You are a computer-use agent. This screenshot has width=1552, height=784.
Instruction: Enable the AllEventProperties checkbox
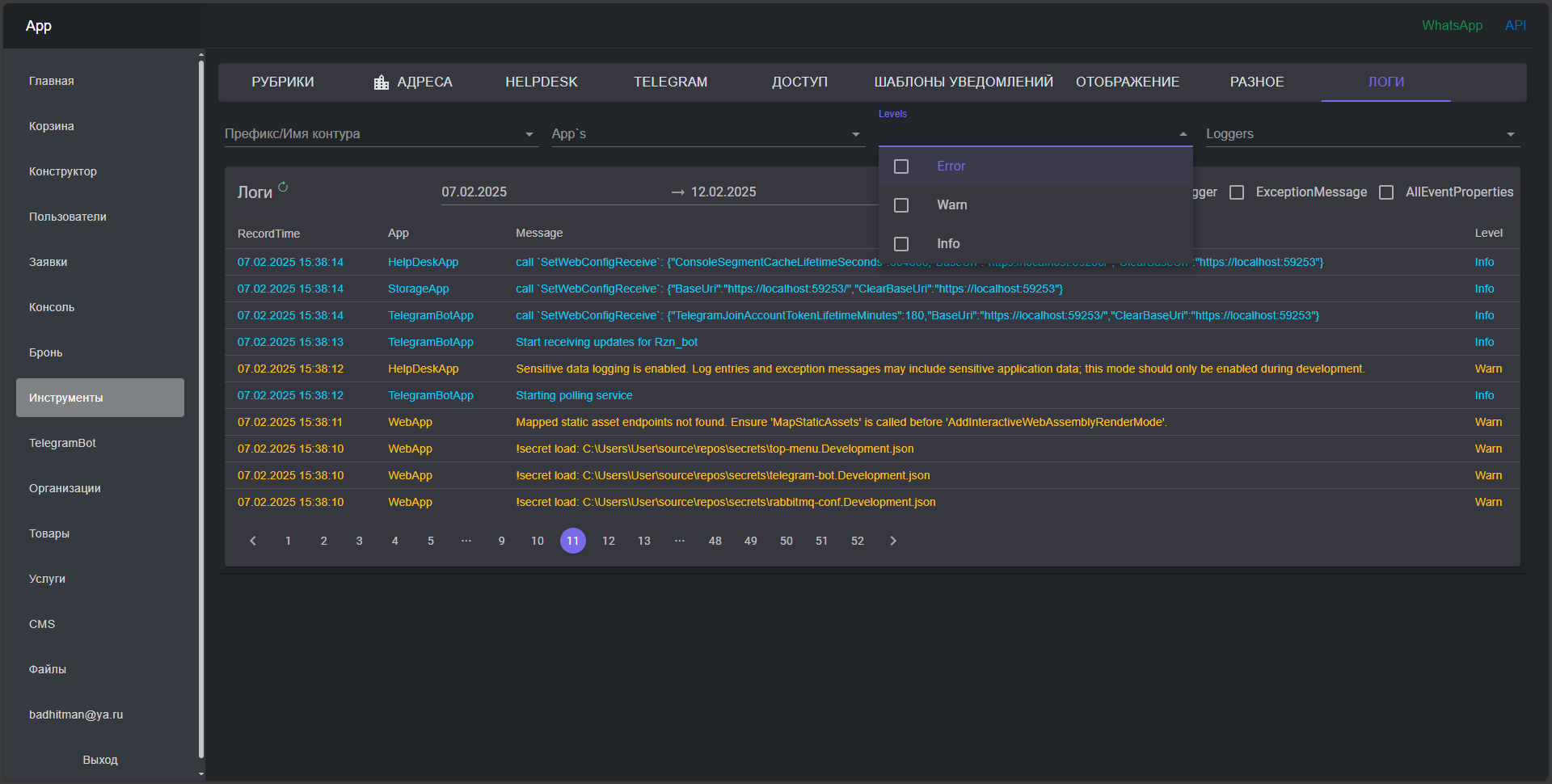1386,192
